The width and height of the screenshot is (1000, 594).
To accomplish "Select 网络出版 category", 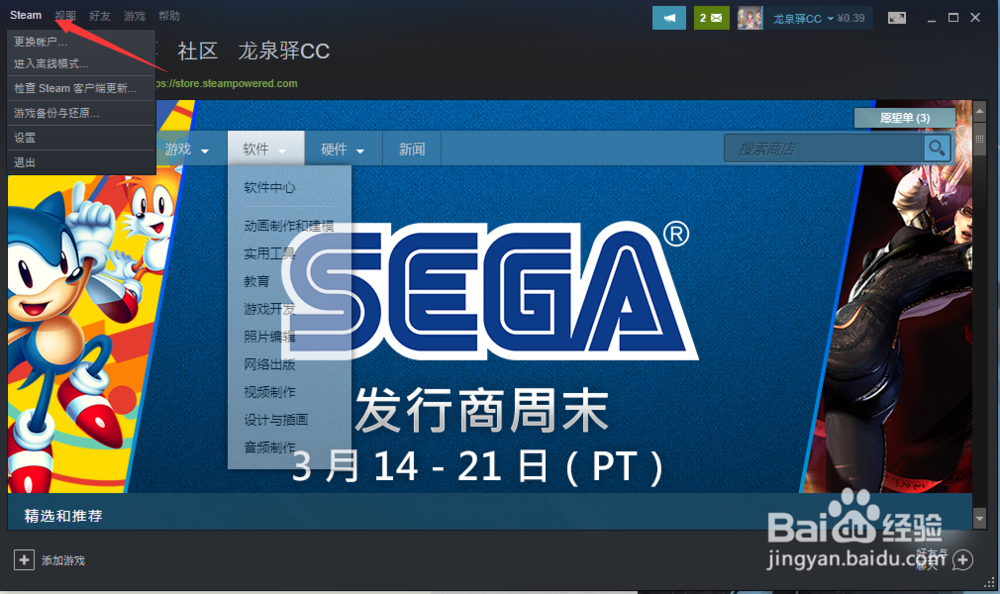I will [x=269, y=364].
